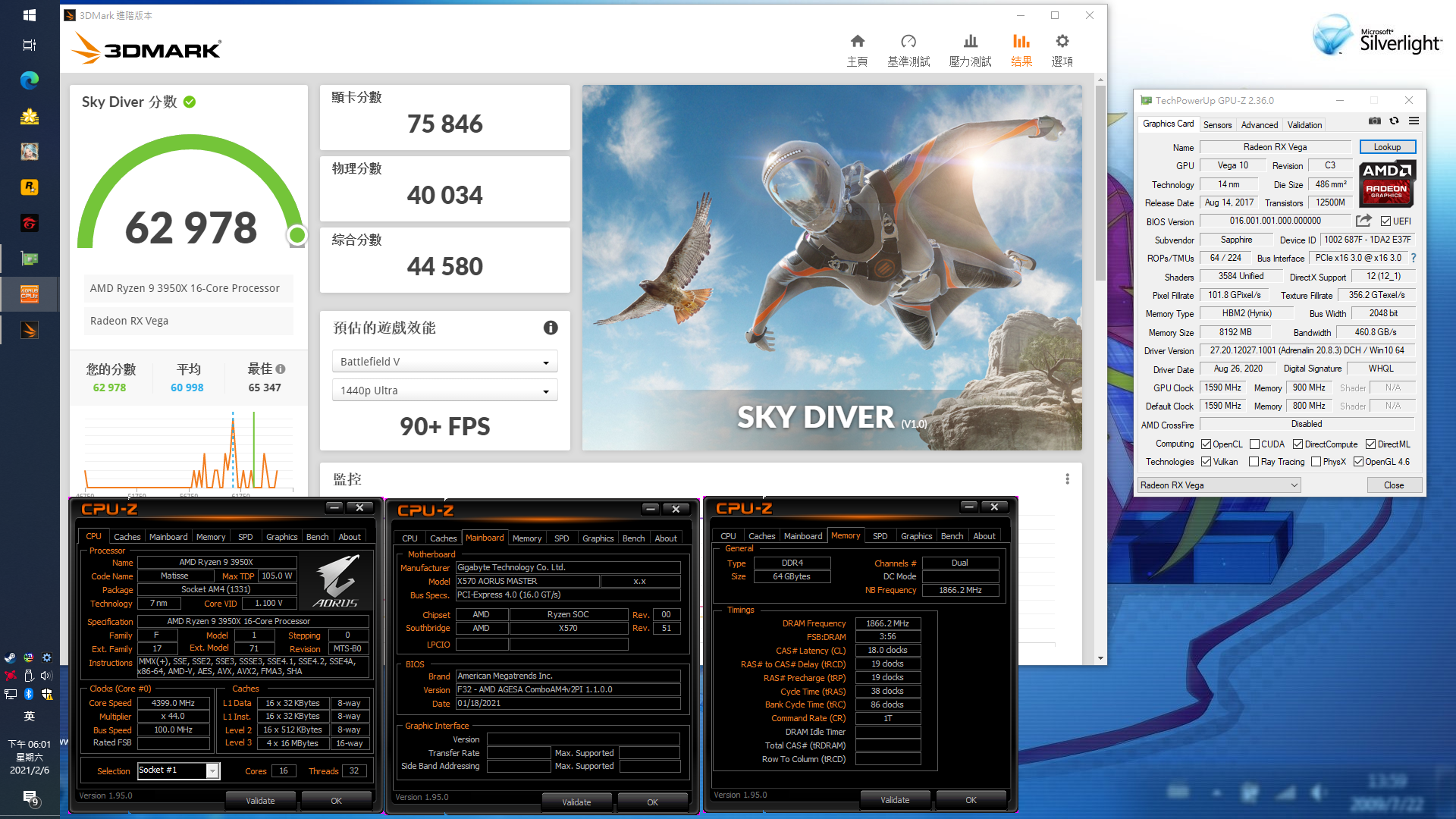This screenshot has height=819, width=1456.
Task: Click the Steam tray icon
Action: [11, 657]
